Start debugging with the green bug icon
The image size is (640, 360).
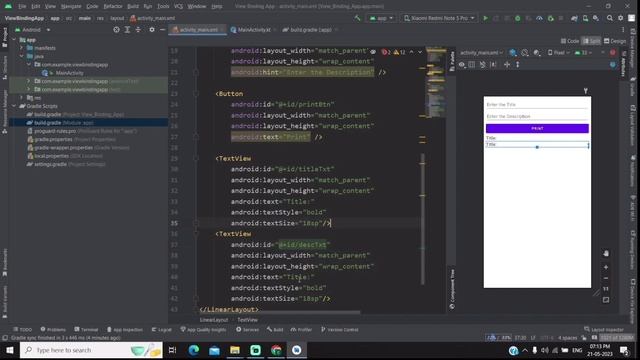pyautogui.click(x=518, y=18)
